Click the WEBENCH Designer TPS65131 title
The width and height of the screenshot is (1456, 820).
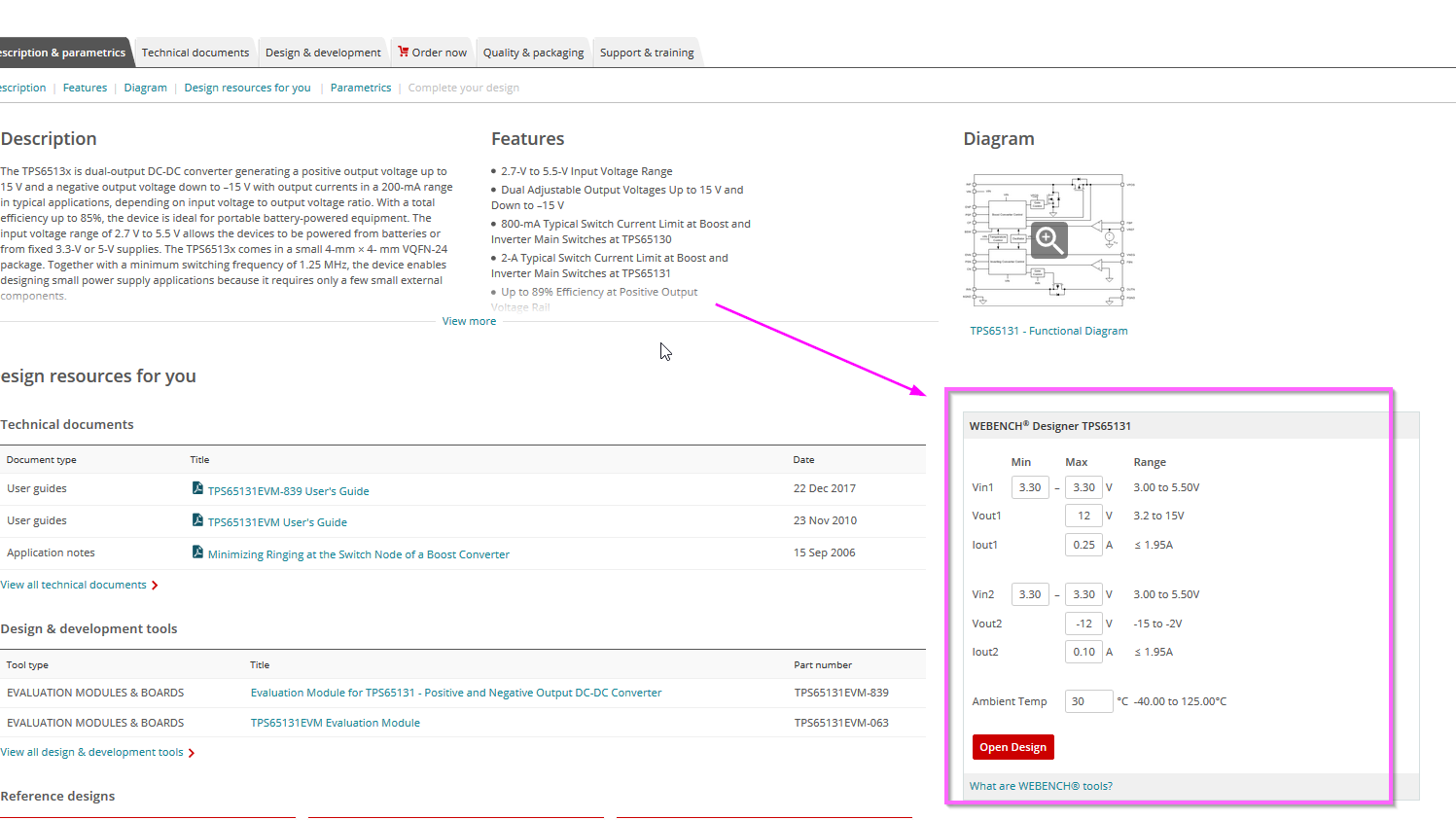(x=1050, y=426)
